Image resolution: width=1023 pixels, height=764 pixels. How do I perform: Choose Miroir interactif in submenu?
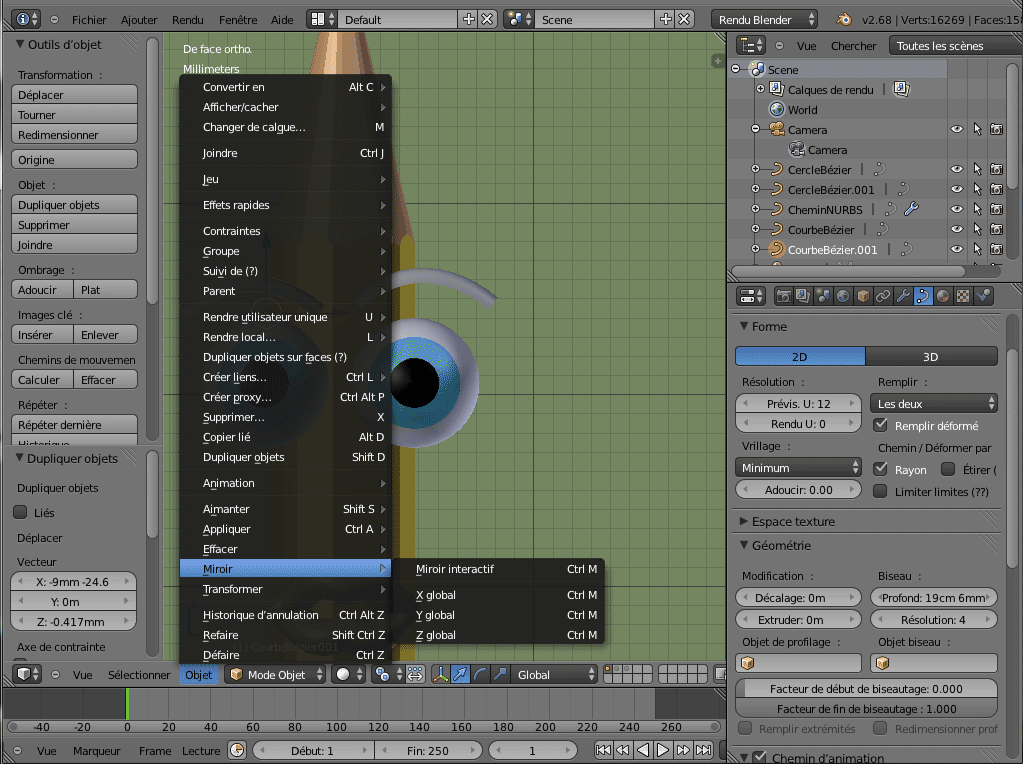click(x=498, y=568)
